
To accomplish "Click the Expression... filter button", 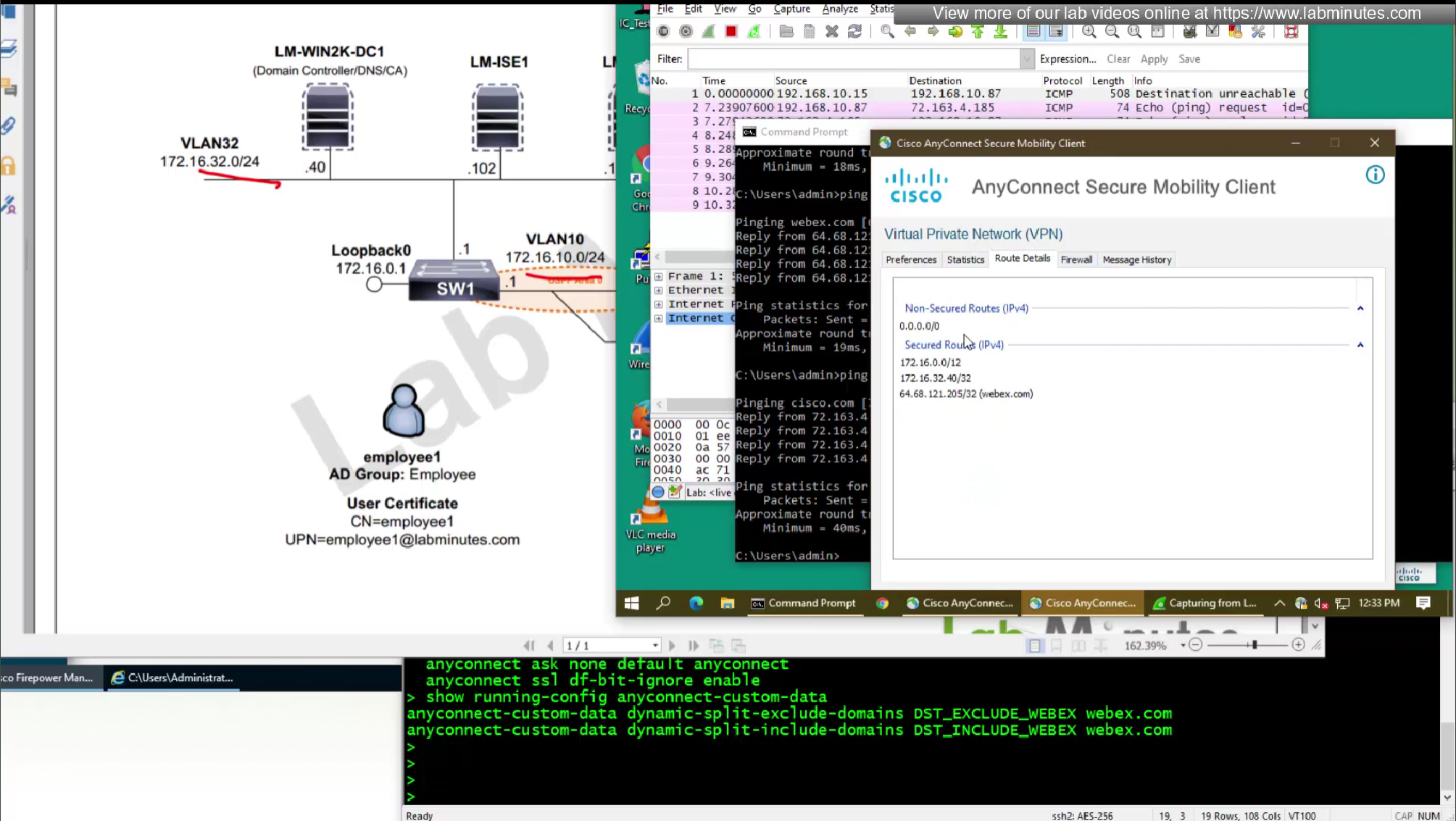I will point(1068,59).
